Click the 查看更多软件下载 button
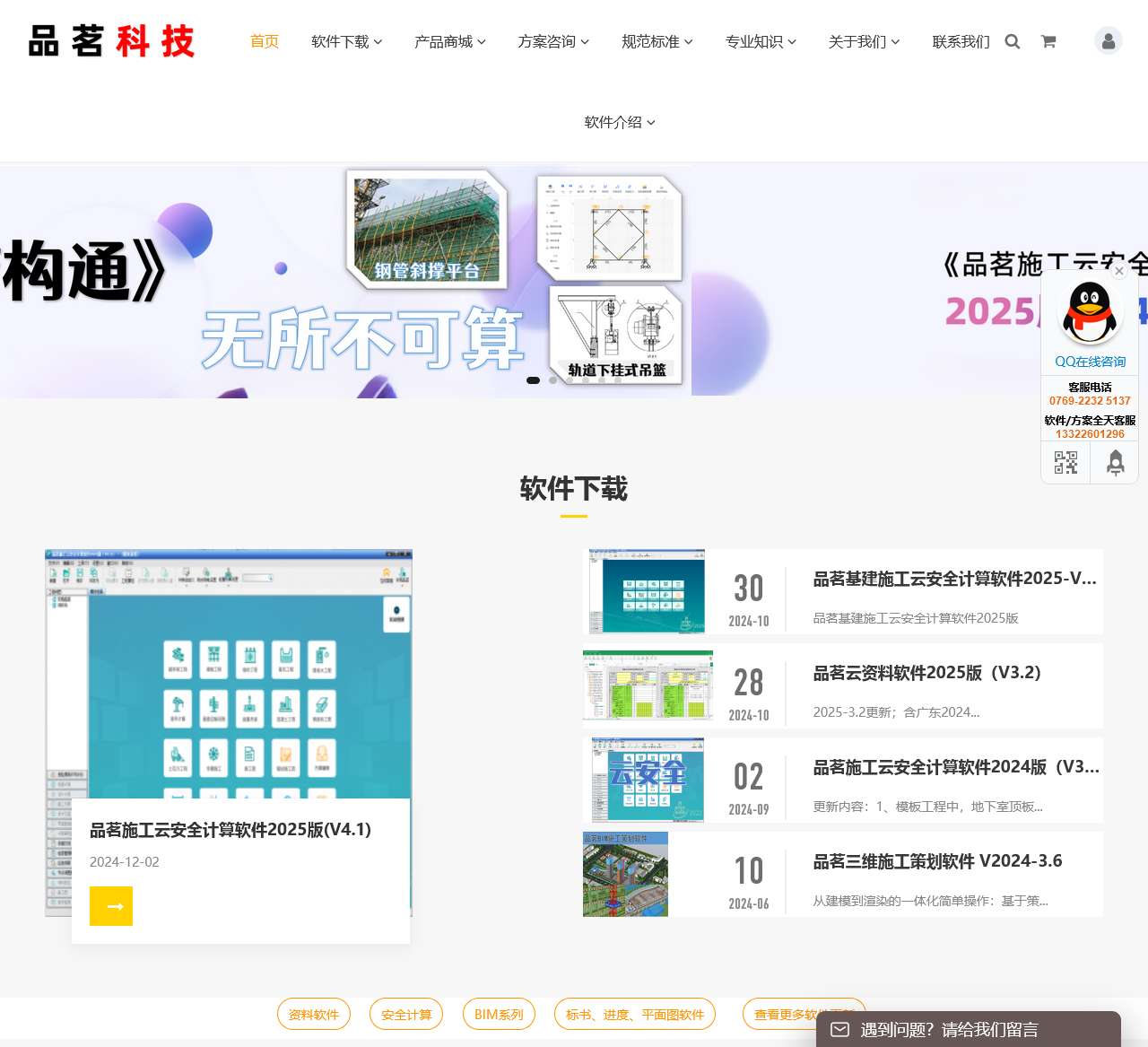The image size is (1148, 1047). (x=804, y=1015)
